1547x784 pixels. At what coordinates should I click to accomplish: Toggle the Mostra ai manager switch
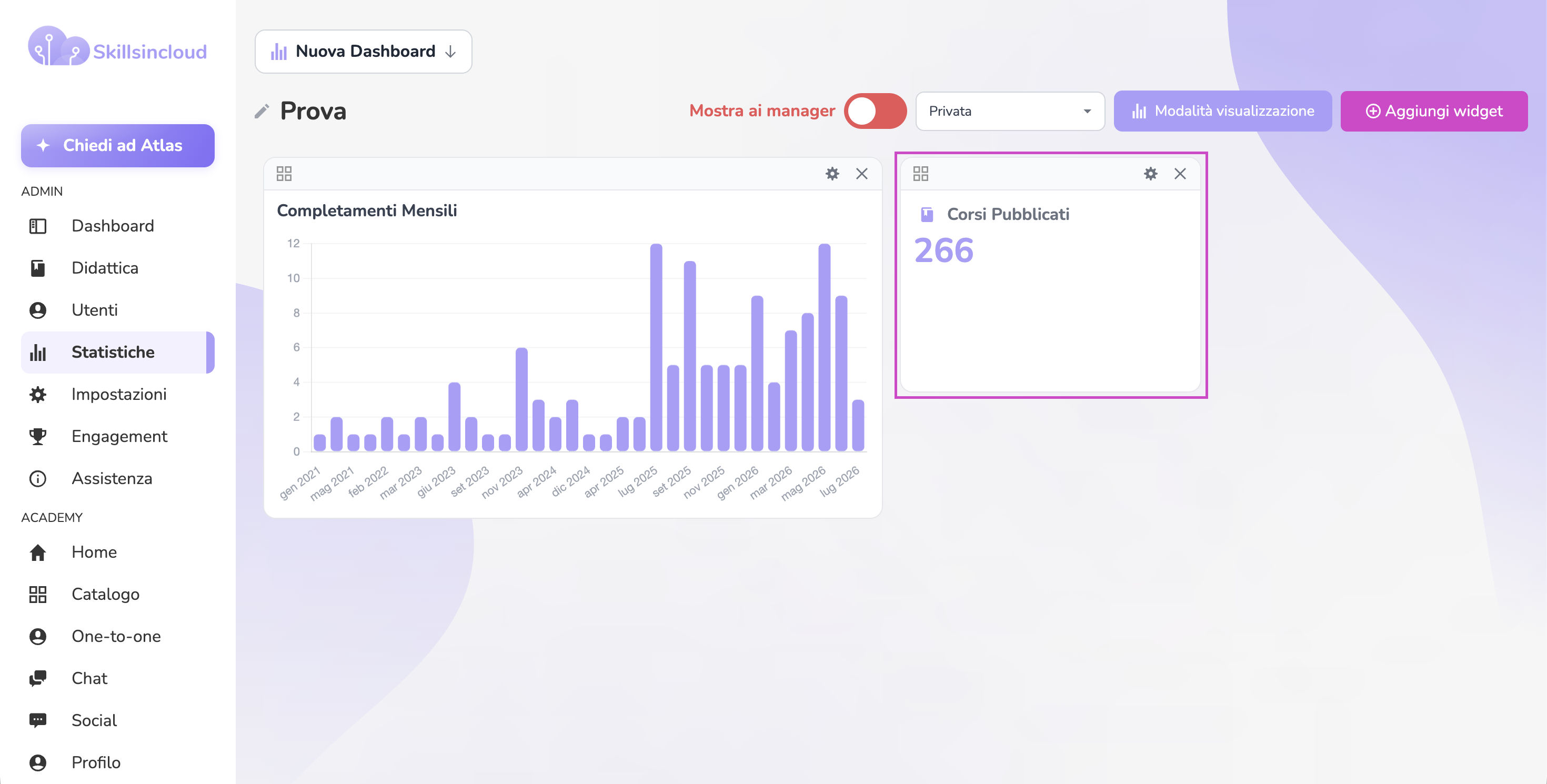(875, 111)
